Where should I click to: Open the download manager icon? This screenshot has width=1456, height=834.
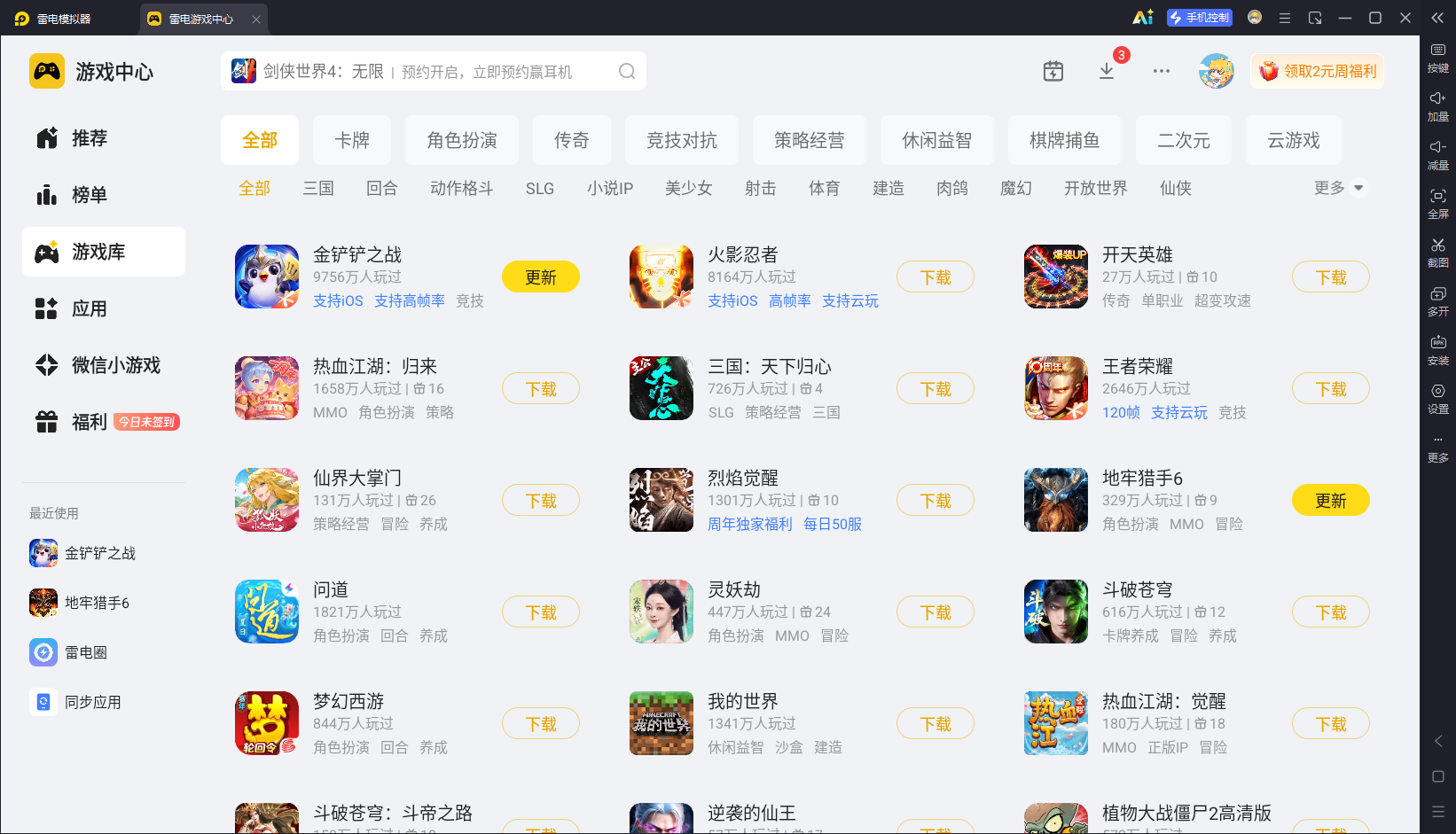pyautogui.click(x=1107, y=71)
